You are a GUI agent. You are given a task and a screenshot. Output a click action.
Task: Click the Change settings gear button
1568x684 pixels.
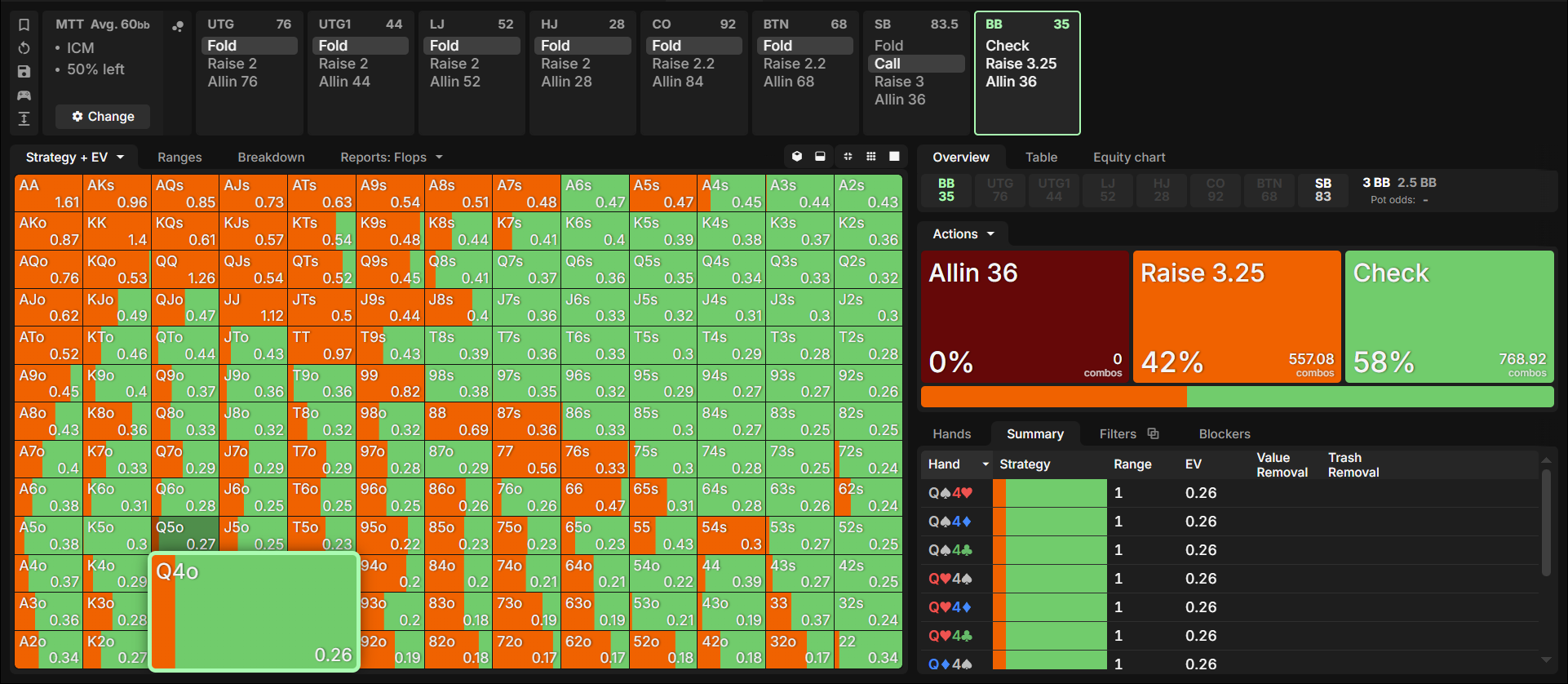pyautogui.click(x=103, y=117)
